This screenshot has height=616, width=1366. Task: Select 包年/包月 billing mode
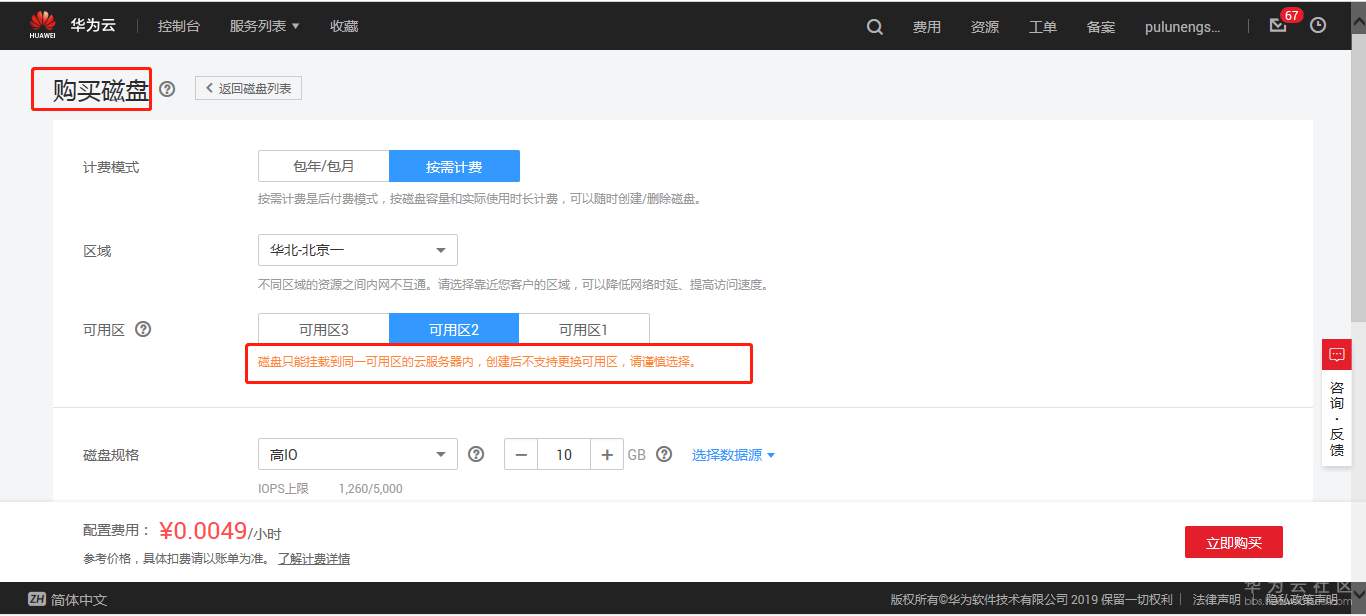click(x=323, y=166)
